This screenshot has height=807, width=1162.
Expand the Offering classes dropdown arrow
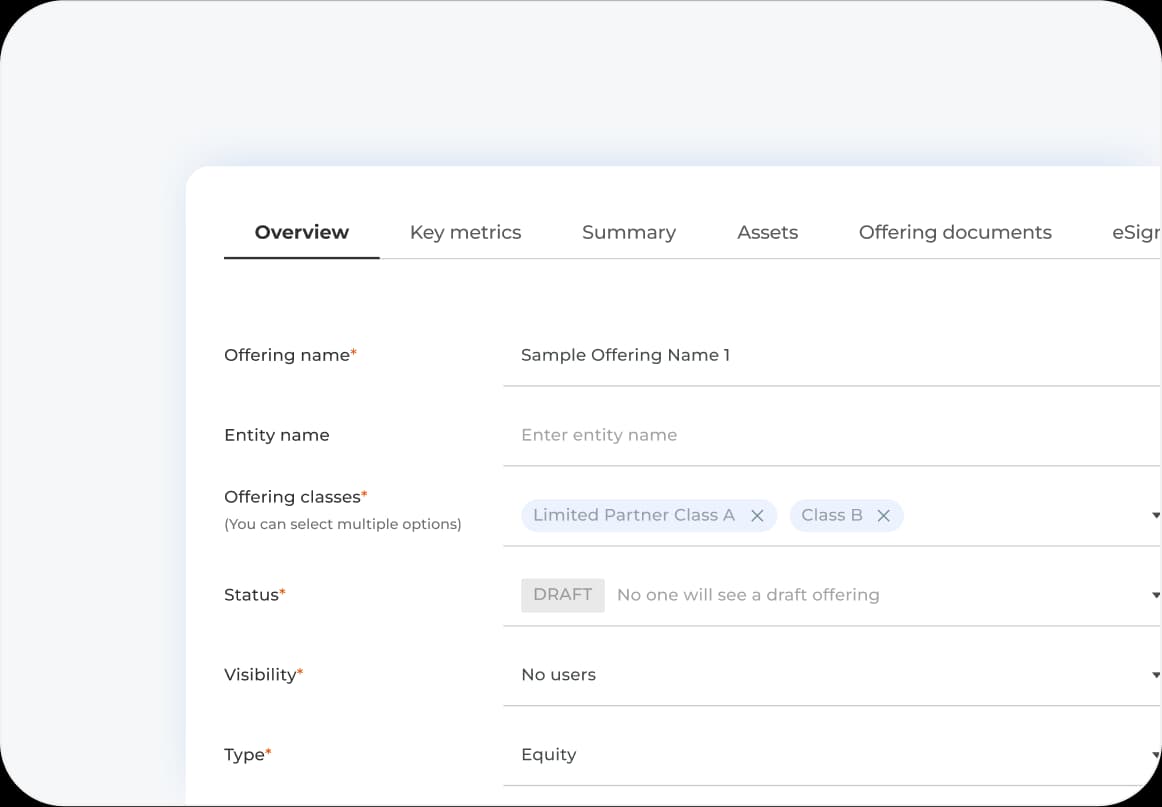pyautogui.click(x=1155, y=516)
